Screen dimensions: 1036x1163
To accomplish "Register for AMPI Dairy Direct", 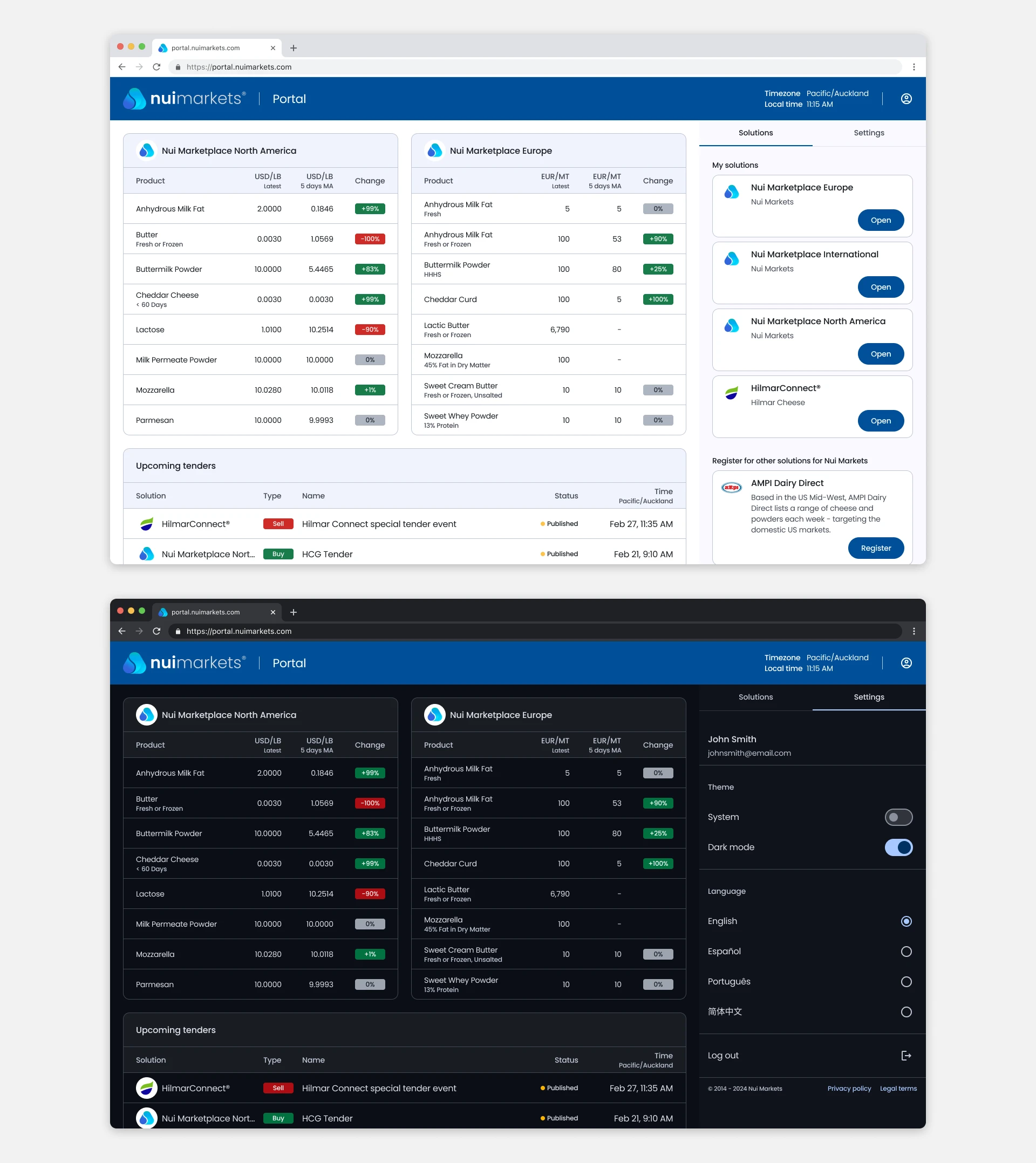I will point(876,548).
